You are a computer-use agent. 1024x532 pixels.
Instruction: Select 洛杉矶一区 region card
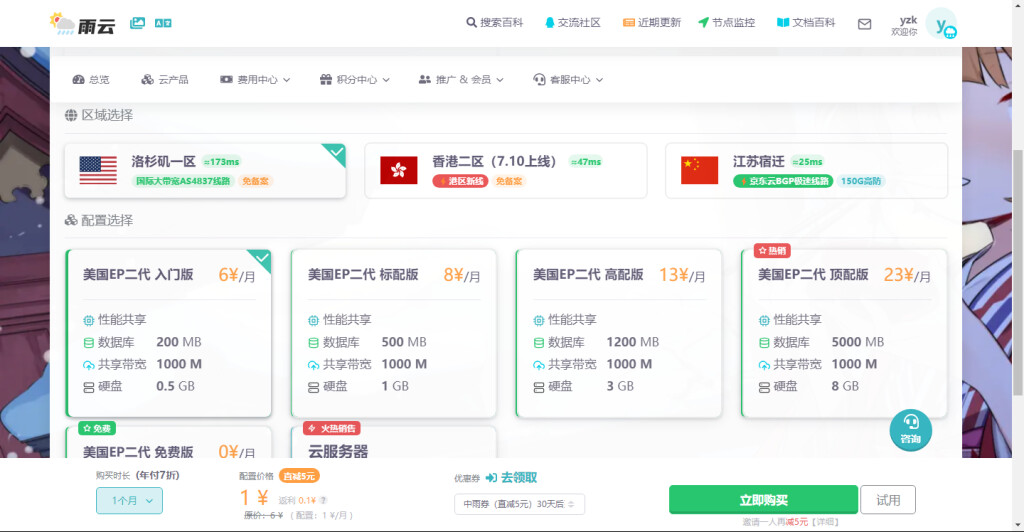[205, 170]
